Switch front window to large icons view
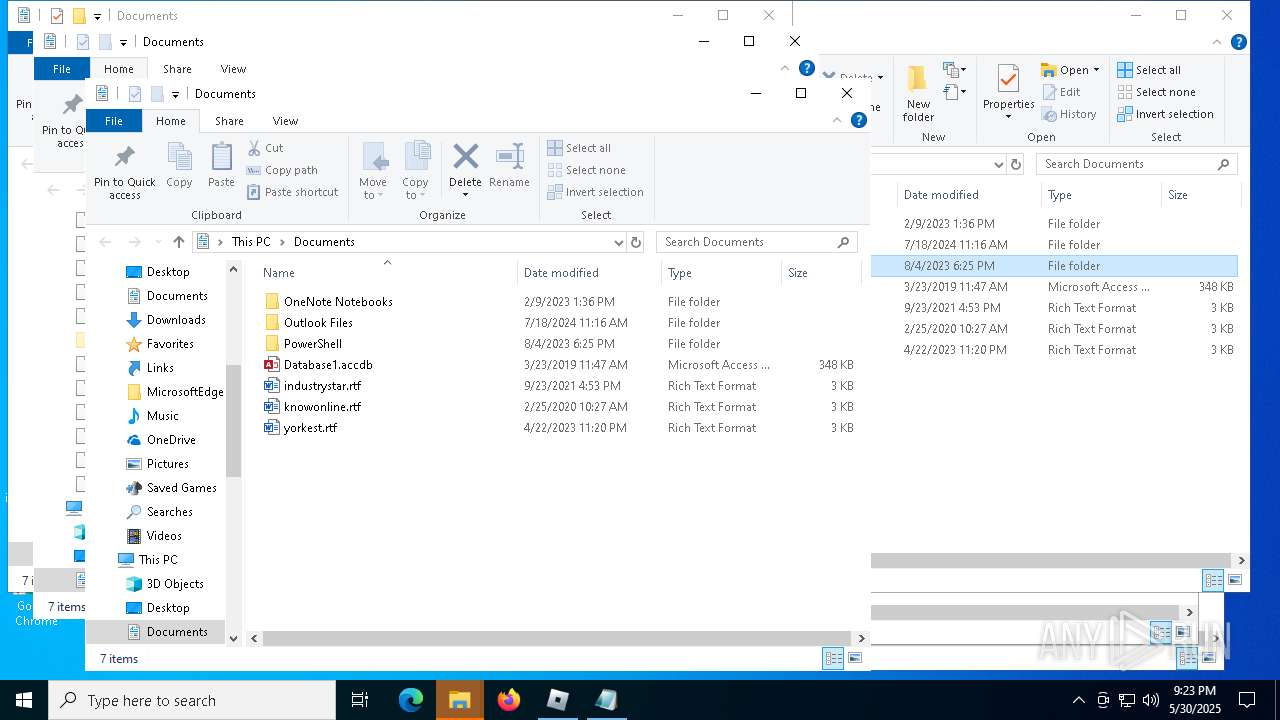Screen dimensions: 1280x720 click(x=855, y=658)
